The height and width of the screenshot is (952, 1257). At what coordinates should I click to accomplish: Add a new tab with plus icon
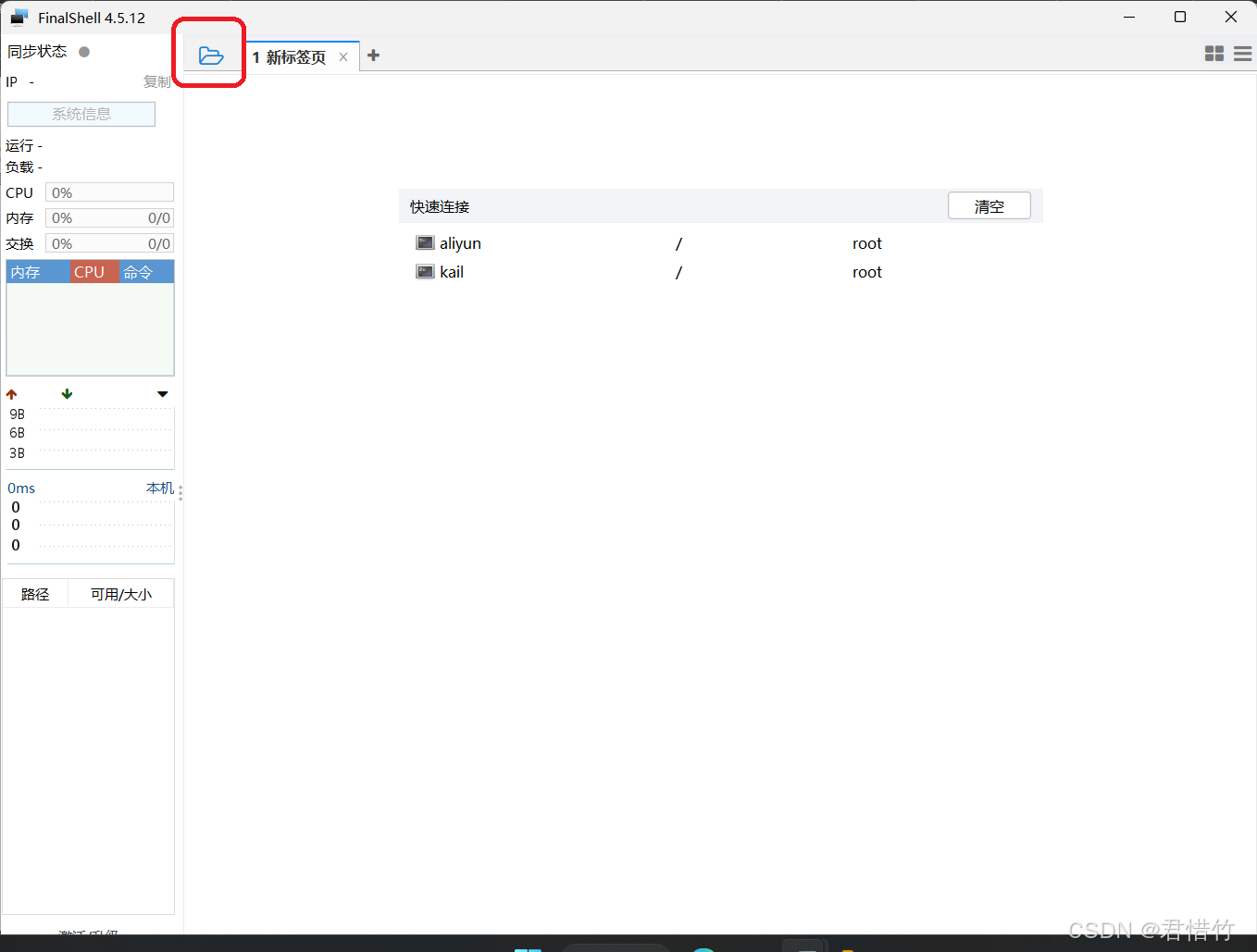point(373,56)
